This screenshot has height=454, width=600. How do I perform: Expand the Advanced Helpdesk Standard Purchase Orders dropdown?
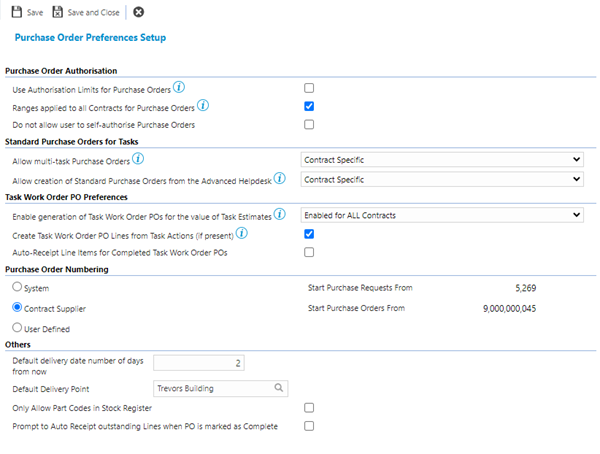click(441, 178)
